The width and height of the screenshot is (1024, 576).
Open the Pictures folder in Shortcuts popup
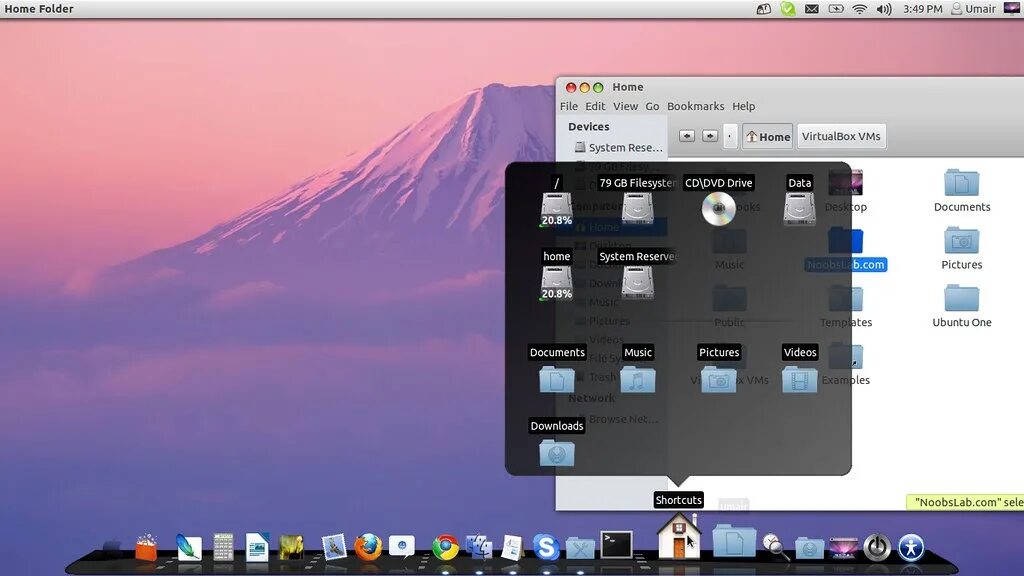coord(718,379)
